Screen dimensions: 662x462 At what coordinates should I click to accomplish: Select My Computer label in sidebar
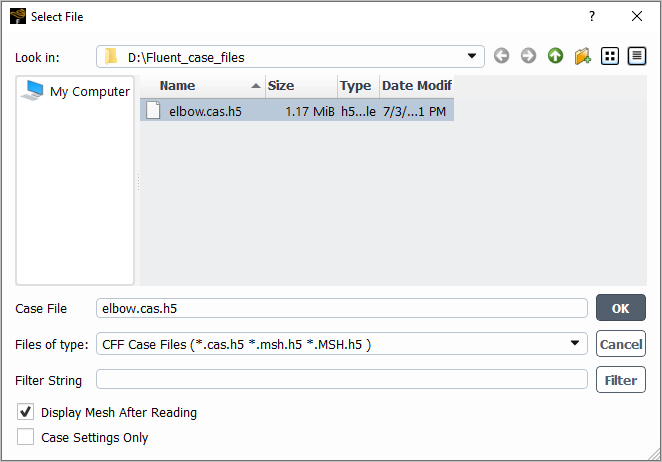point(90,92)
